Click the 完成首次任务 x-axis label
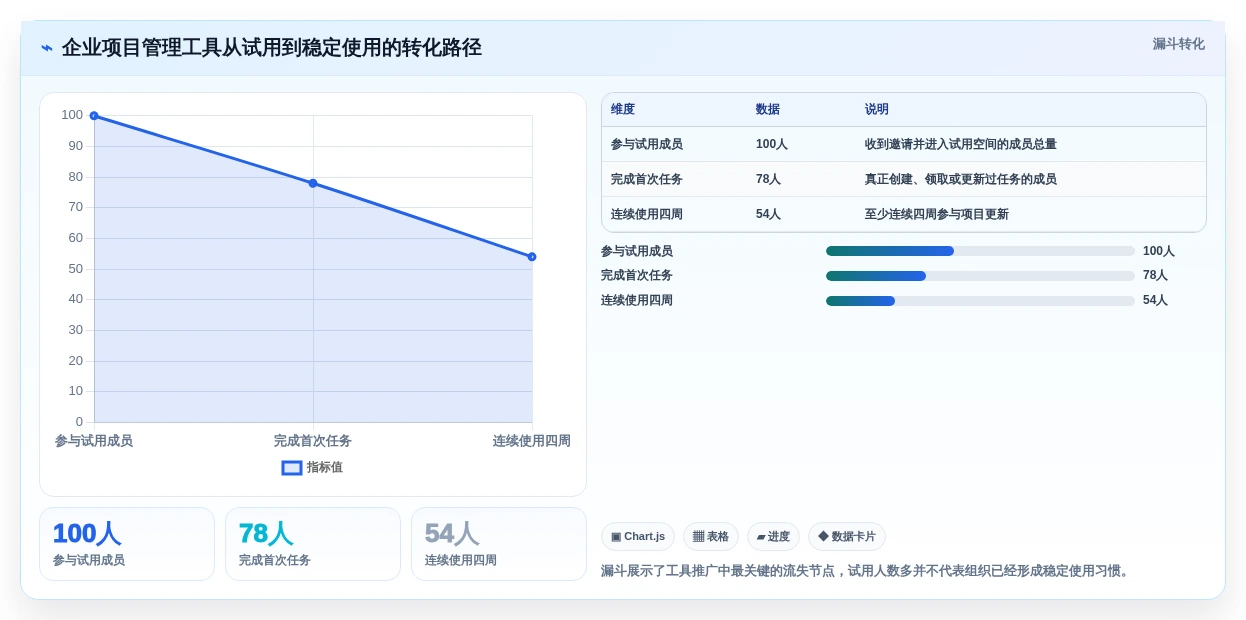Screen dimensions: 1246x620 (313, 441)
